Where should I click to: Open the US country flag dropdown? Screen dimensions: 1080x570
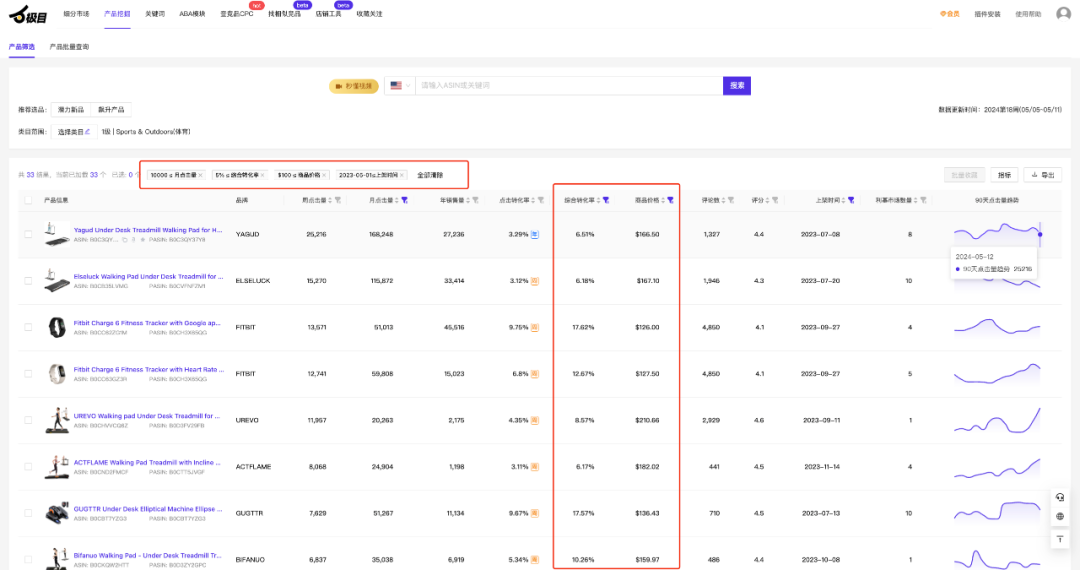click(x=401, y=86)
